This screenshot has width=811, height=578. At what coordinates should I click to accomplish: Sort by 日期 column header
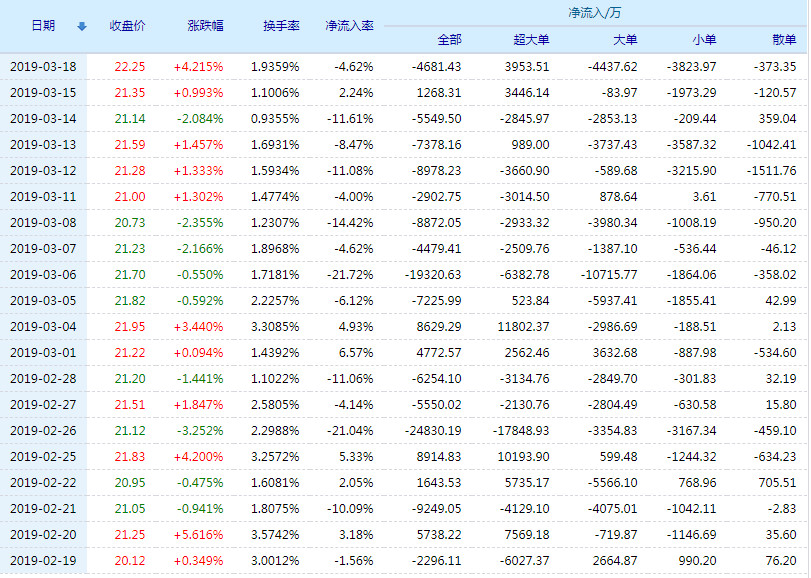click(x=43, y=26)
